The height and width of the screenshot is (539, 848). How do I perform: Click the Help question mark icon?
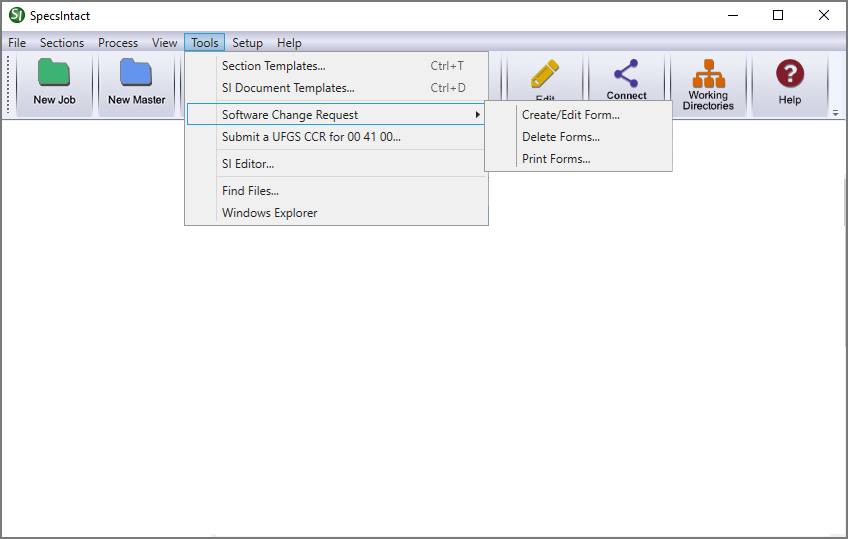pyautogui.click(x=790, y=73)
